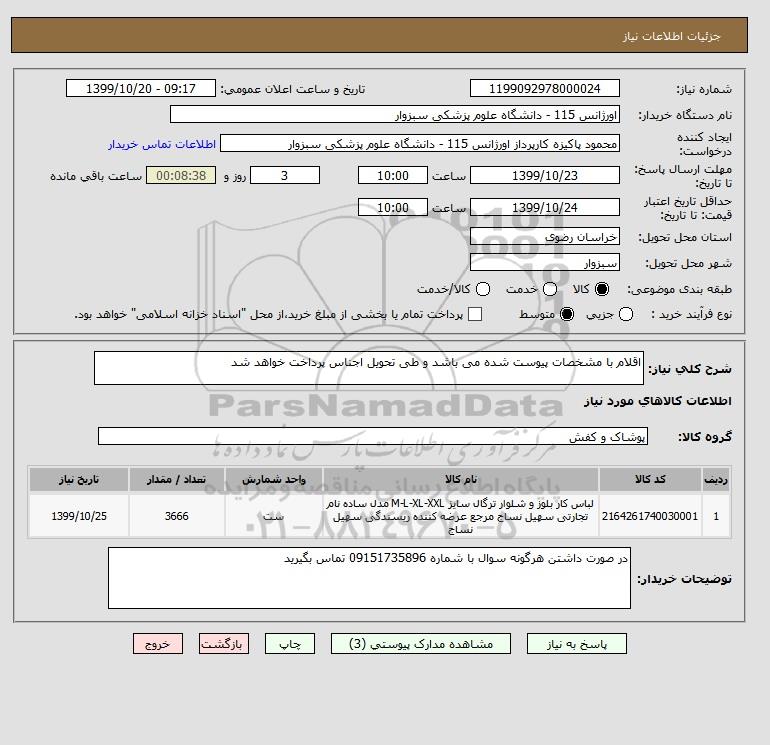Click the request creator name field
The height and width of the screenshot is (745, 770).
(x=420, y=143)
